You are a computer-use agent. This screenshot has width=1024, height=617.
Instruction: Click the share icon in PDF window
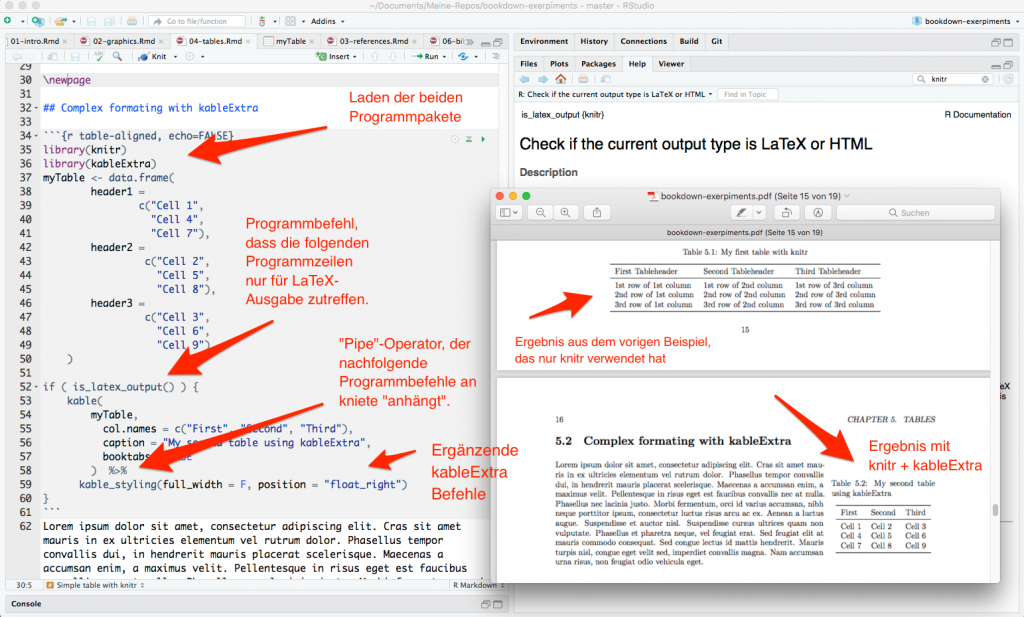click(597, 213)
